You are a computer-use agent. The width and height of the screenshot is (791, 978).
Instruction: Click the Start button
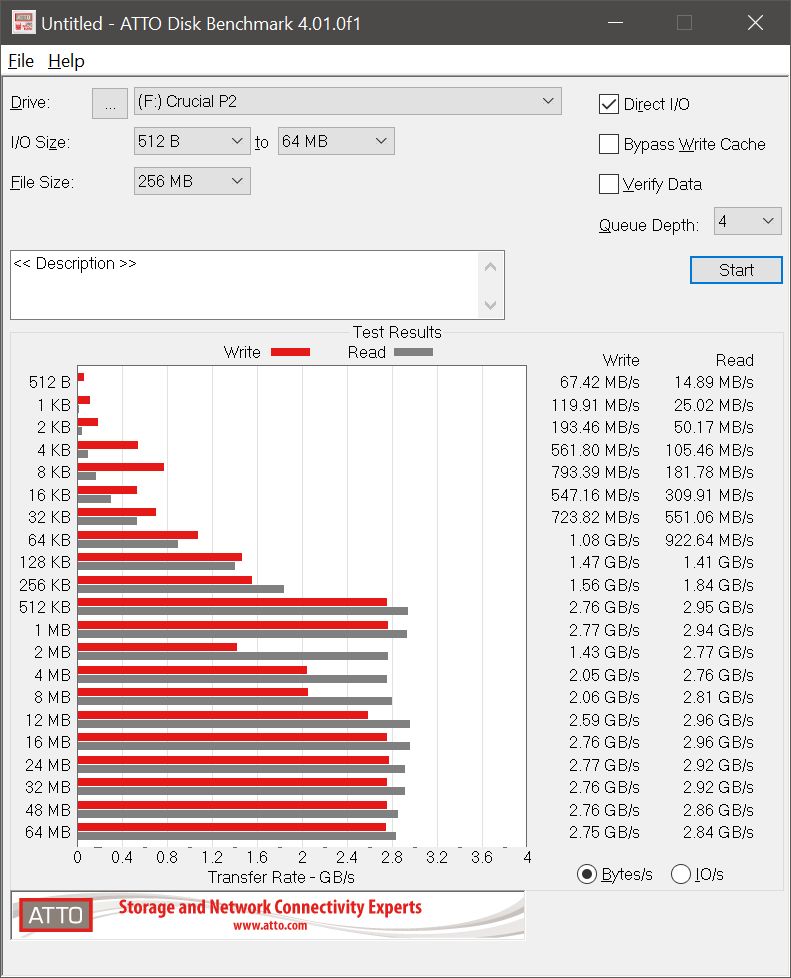[x=736, y=270]
